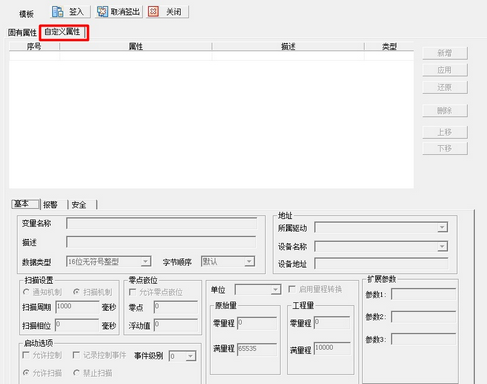Open the 事件级别 dropdown
The image size is (487, 384).
(190, 356)
